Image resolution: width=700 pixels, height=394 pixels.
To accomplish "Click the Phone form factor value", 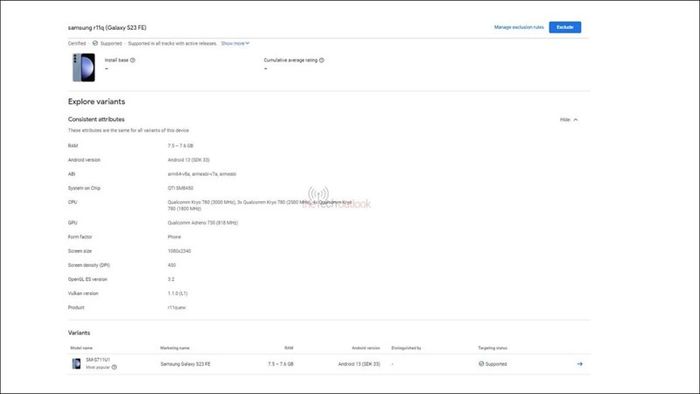I will click(174, 237).
